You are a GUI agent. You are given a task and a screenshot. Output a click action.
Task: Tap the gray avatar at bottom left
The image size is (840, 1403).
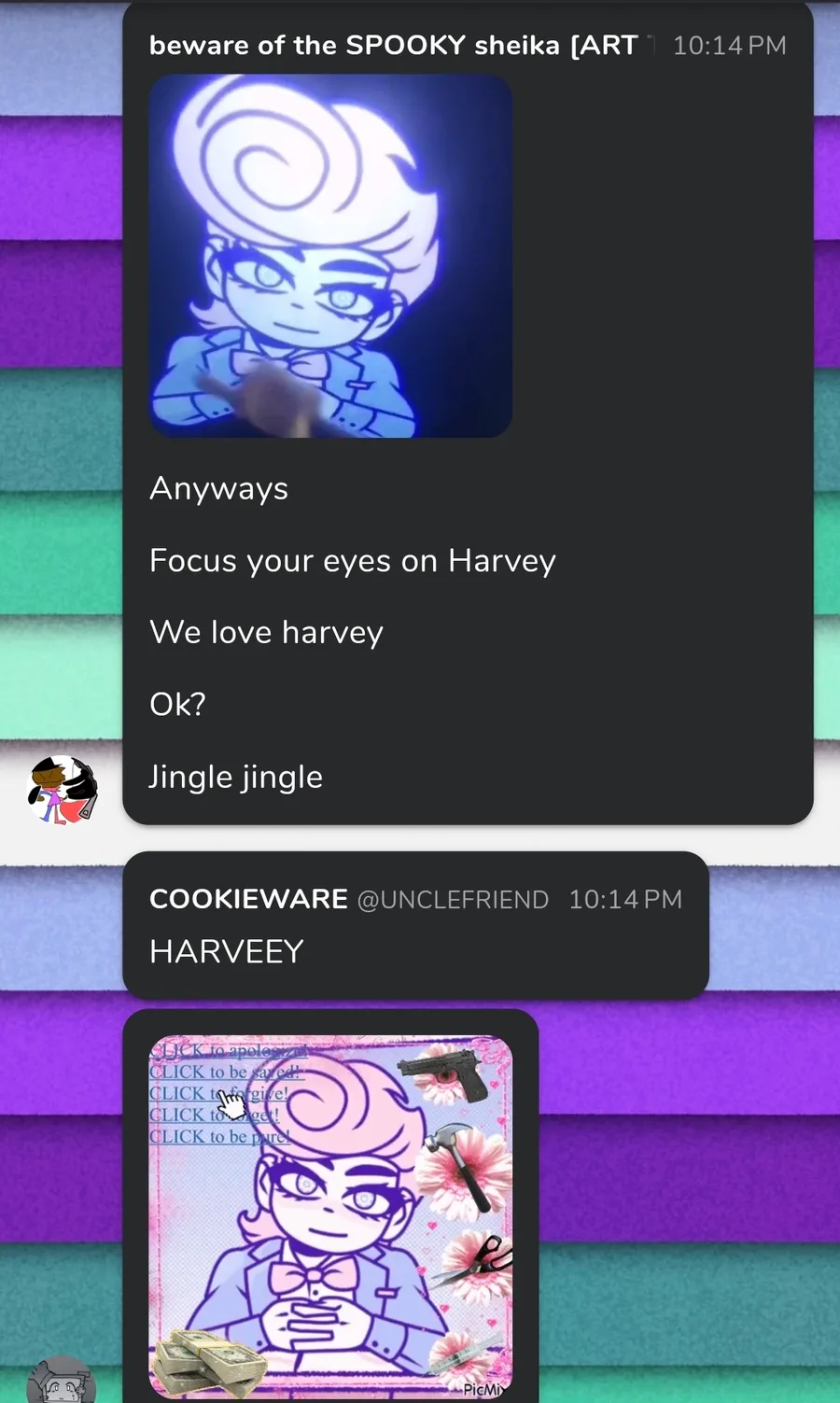pos(62,1381)
